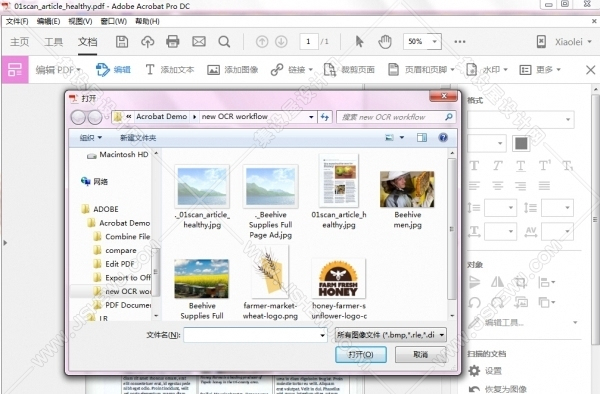Viewport: 600px width, 394px height.
Task: Click the page number input field
Action: [x=308, y=41]
